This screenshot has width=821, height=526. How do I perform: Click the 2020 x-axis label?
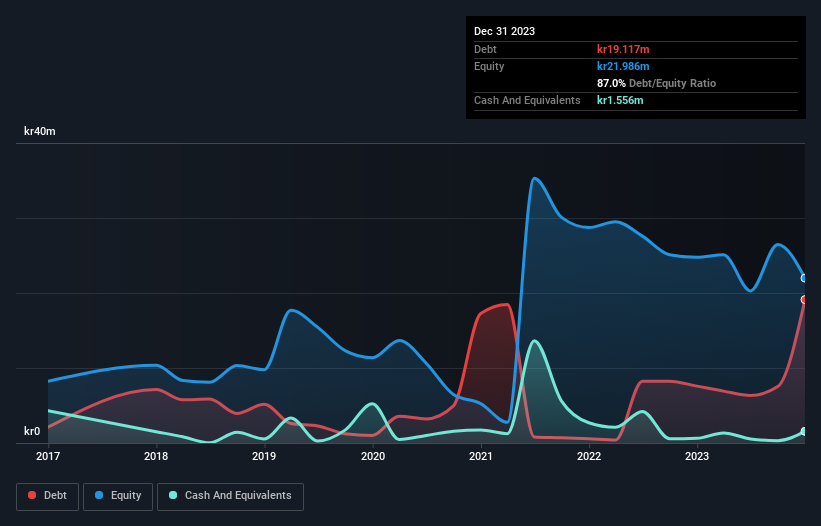click(x=373, y=456)
